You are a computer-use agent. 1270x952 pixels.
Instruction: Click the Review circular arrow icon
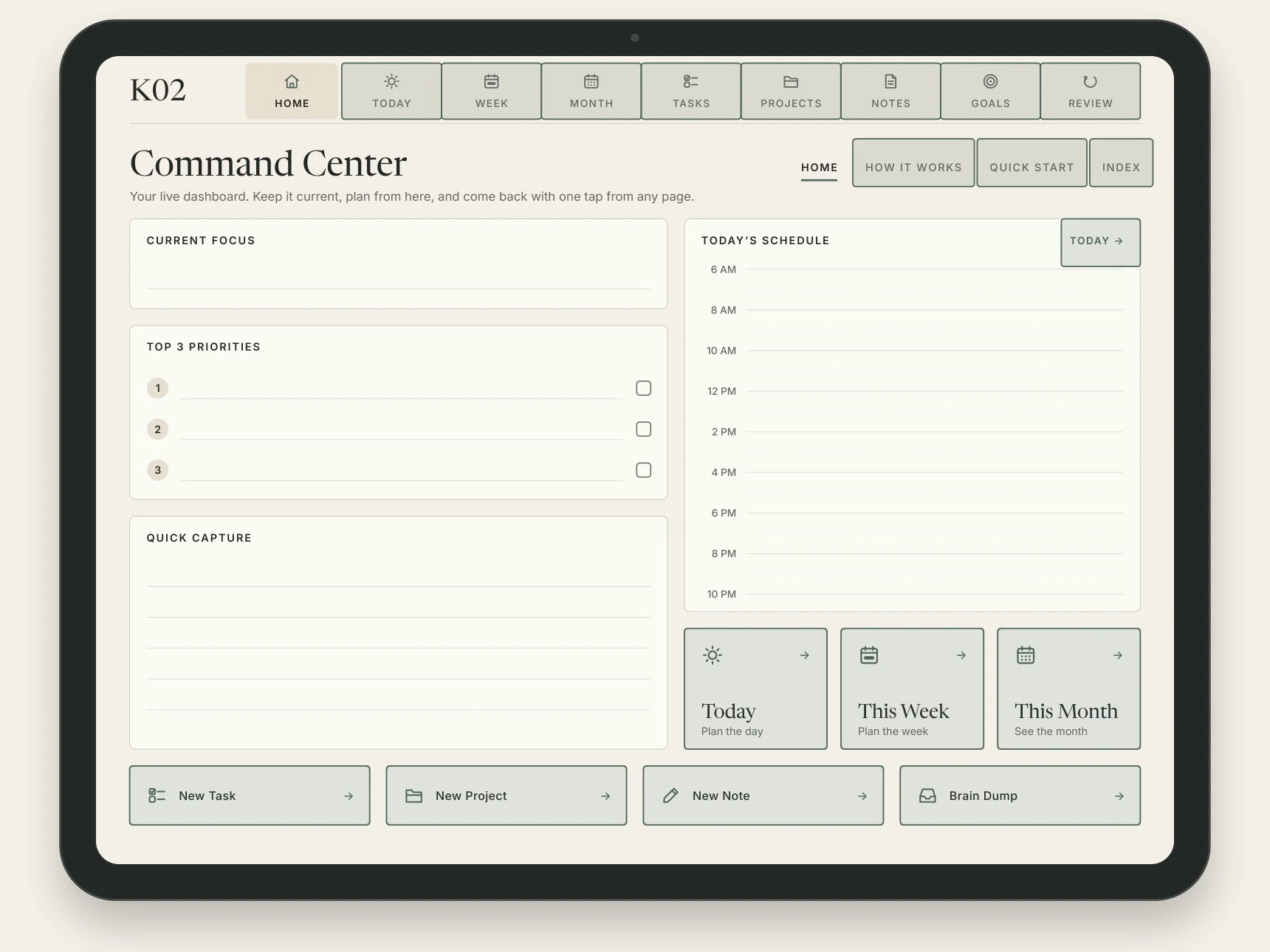1090,81
